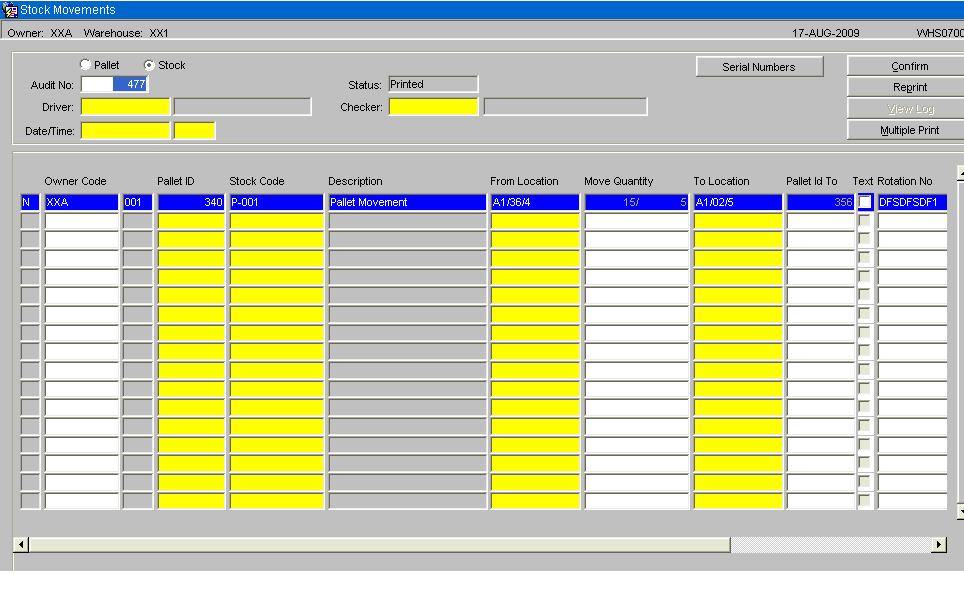This screenshot has height=600, width=964.
Task: Click the Rotation No cell DFSDFSDF1
Action: [x=912, y=202]
